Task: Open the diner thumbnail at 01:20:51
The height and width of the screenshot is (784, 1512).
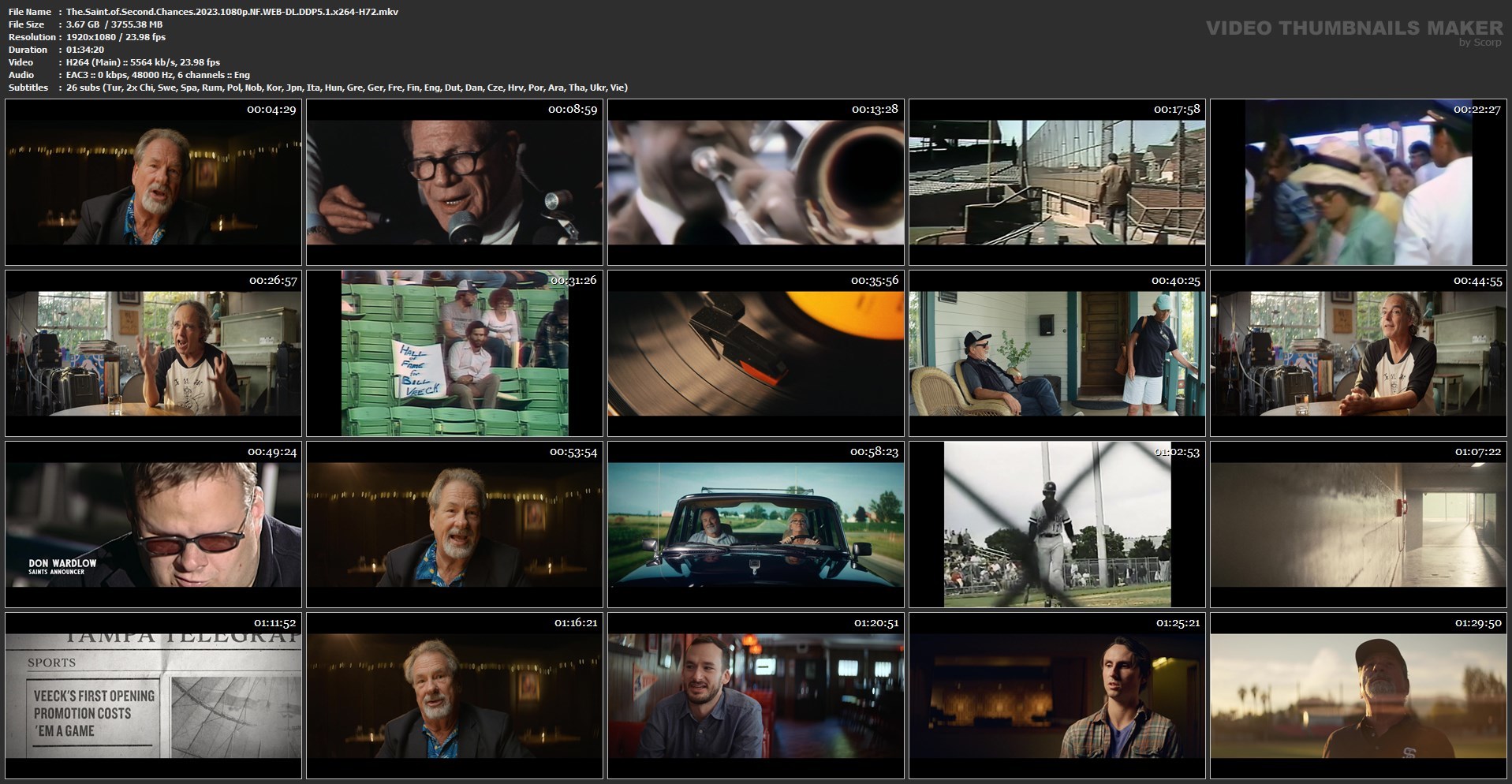Action: point(756,696)
